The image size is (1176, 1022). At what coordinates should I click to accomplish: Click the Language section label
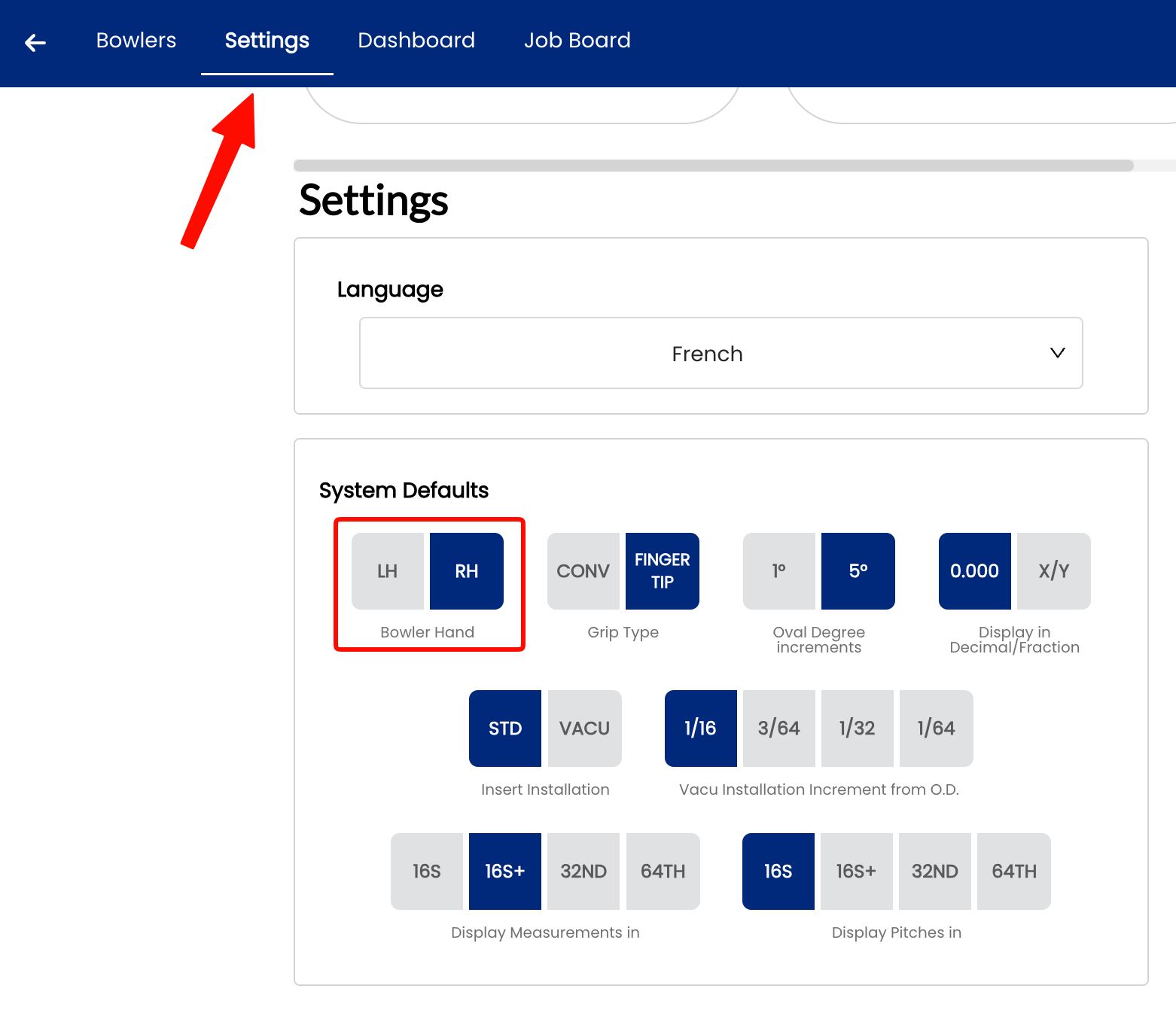coord(390,290)
